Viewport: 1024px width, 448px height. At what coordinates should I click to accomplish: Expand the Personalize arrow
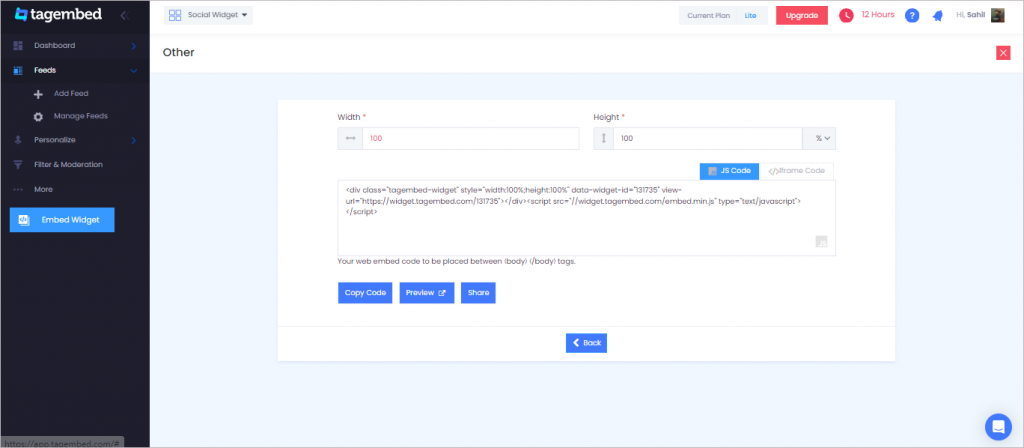click(x=133, y=140)
